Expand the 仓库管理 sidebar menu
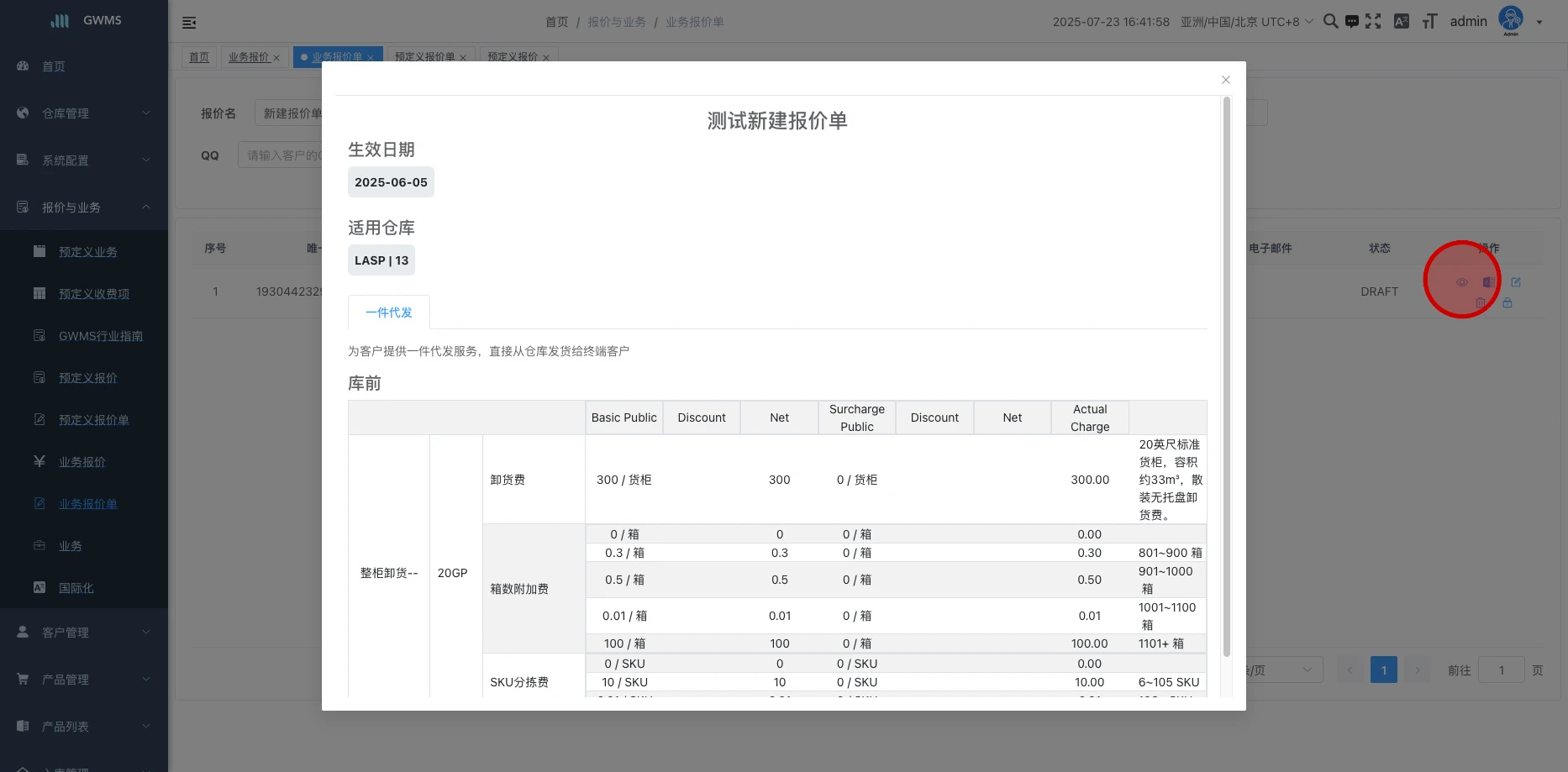Screen dimensions: 1568x772 point(84,113)
